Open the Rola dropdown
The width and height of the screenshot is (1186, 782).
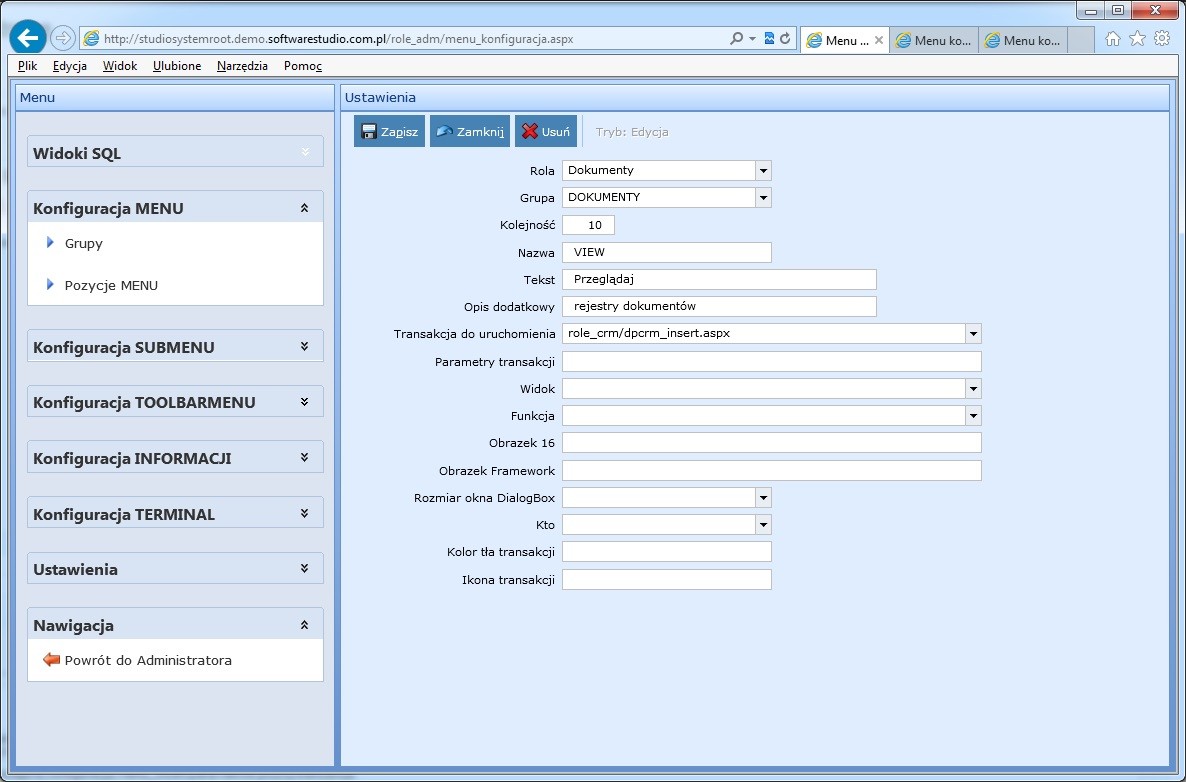coord(763,170)
